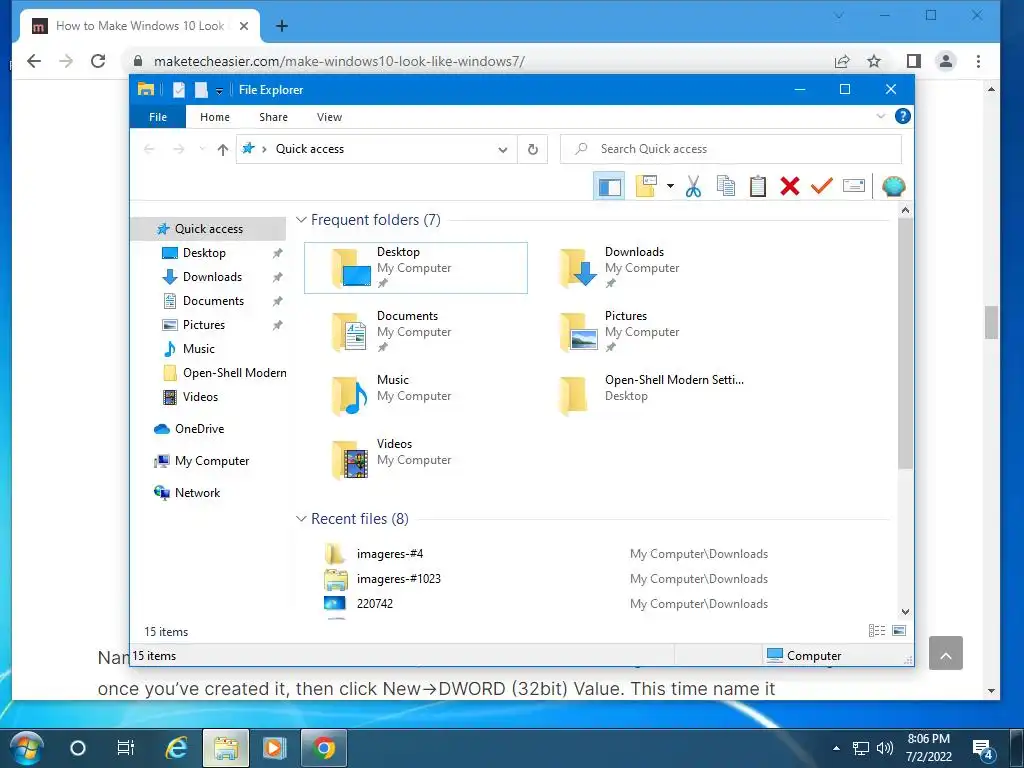Screen dimensions: 1024x768
Task: Click the red X Delete icon
Action: click(790, 186)
